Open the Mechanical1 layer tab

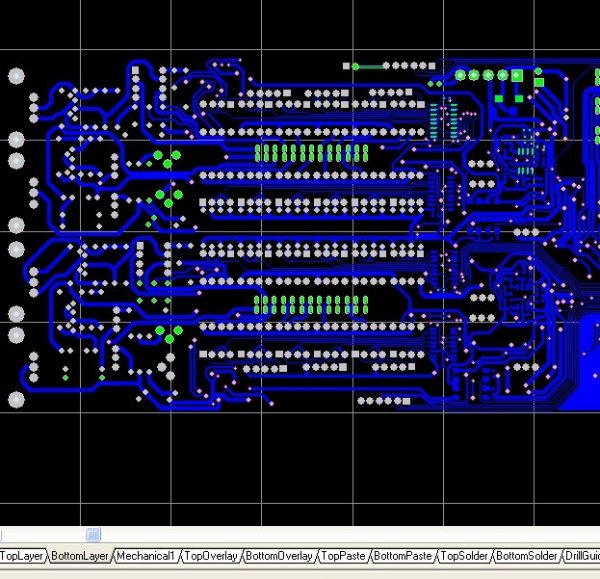click(145, 556)
